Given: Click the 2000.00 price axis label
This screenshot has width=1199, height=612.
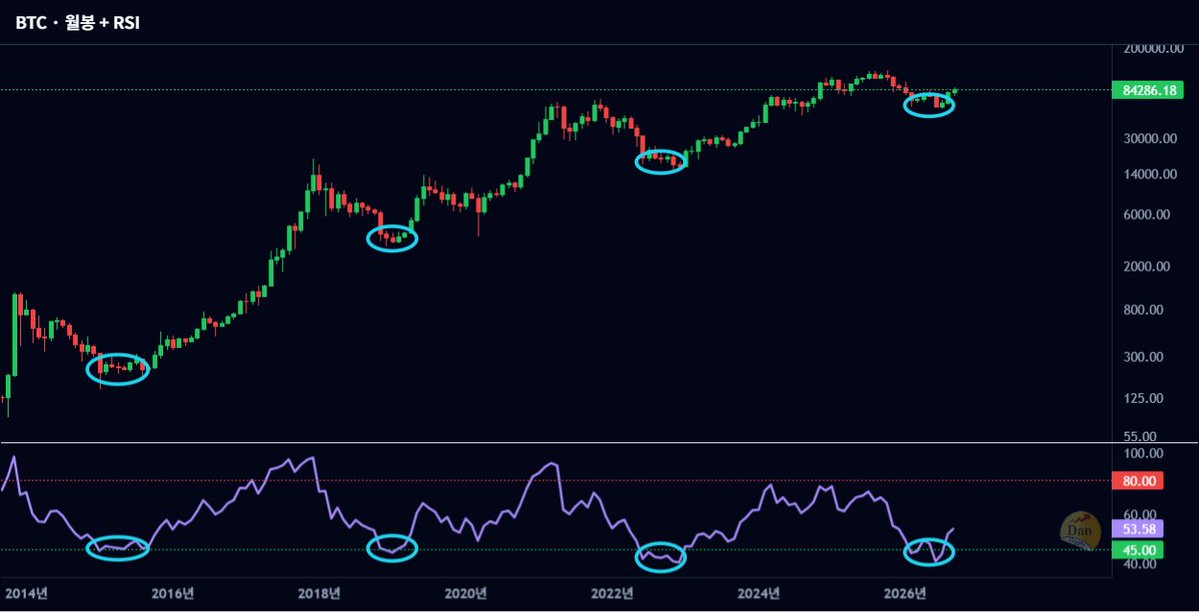Looking at the screenshot, I should [x=1147, y=266].
